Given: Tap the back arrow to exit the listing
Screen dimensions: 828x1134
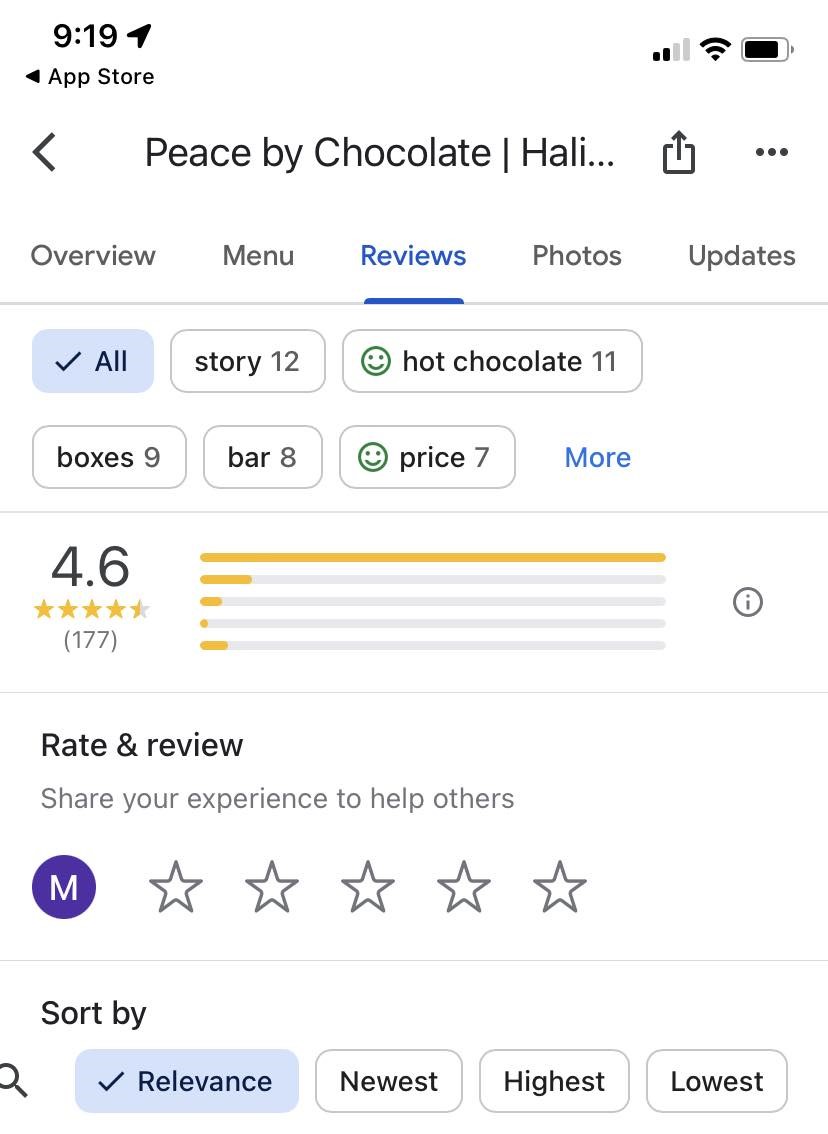Looking at the screenshot, I should point(42,152).
